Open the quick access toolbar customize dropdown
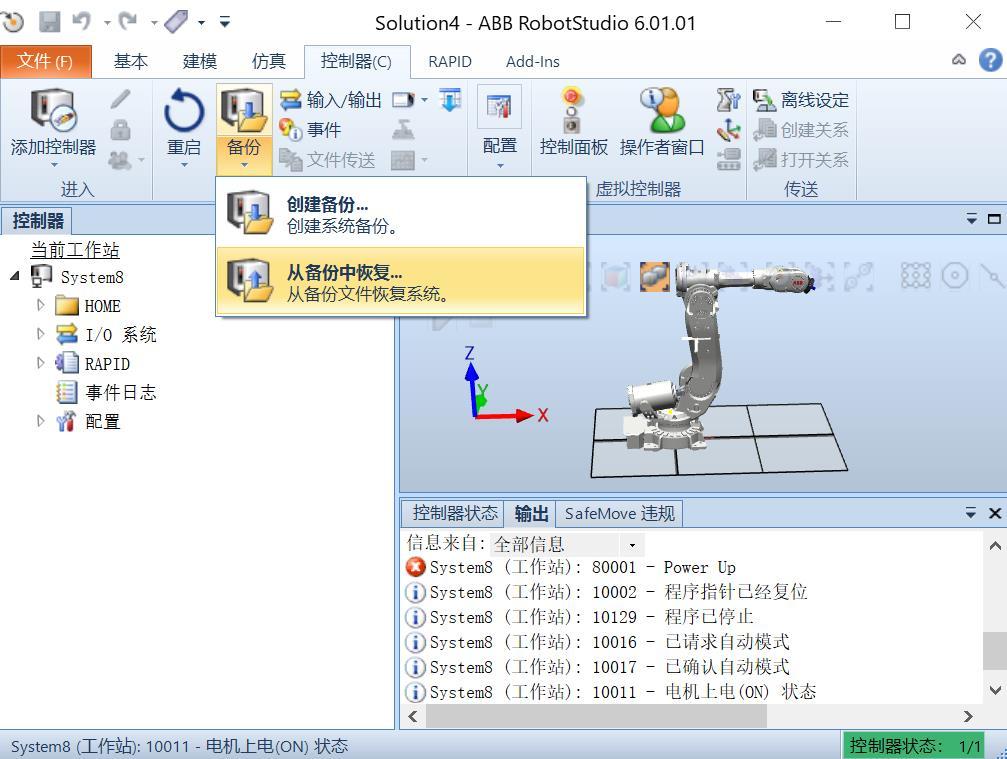 point(225,22)
